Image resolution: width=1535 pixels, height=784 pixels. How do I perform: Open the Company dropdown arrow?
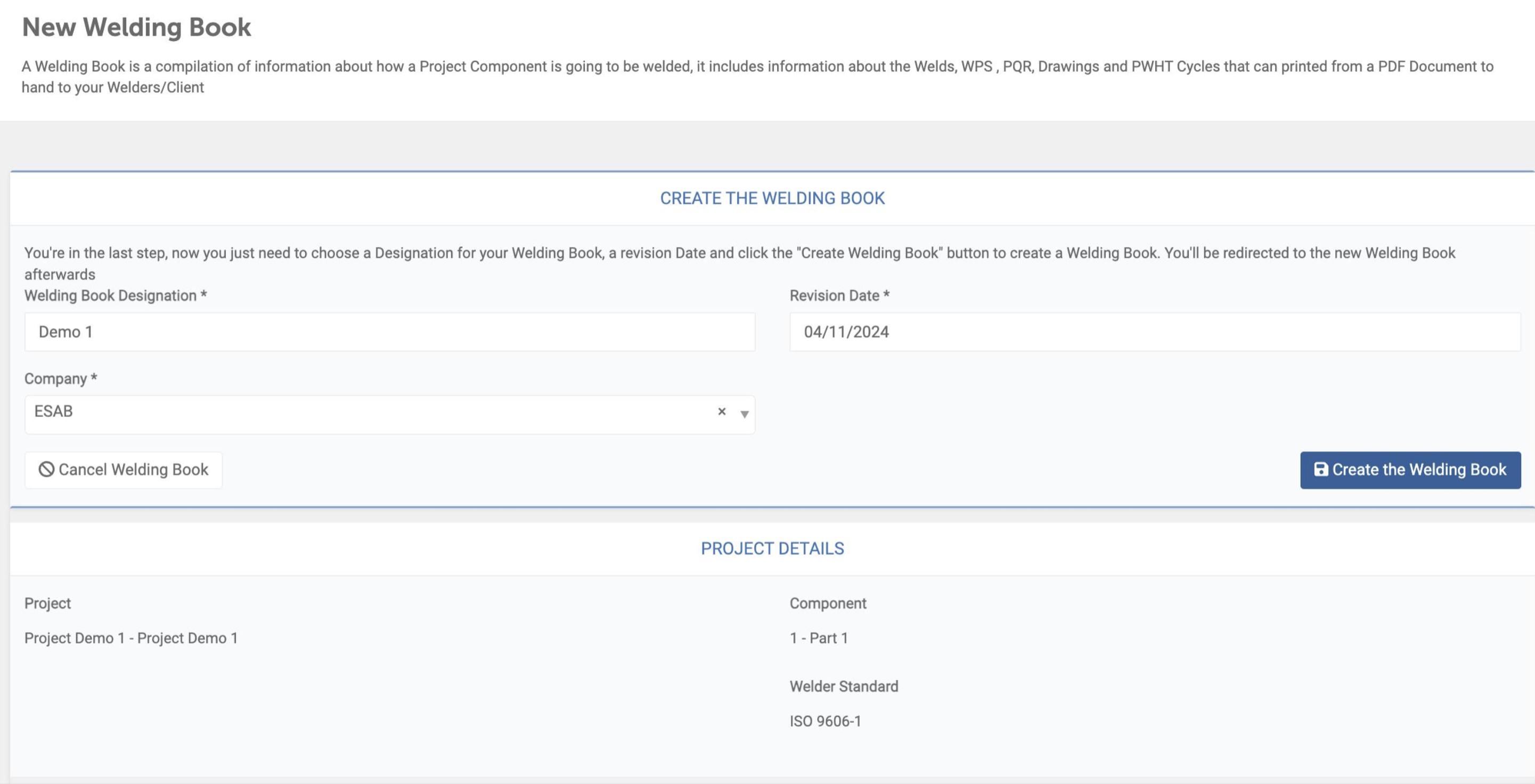click(744, 414)
